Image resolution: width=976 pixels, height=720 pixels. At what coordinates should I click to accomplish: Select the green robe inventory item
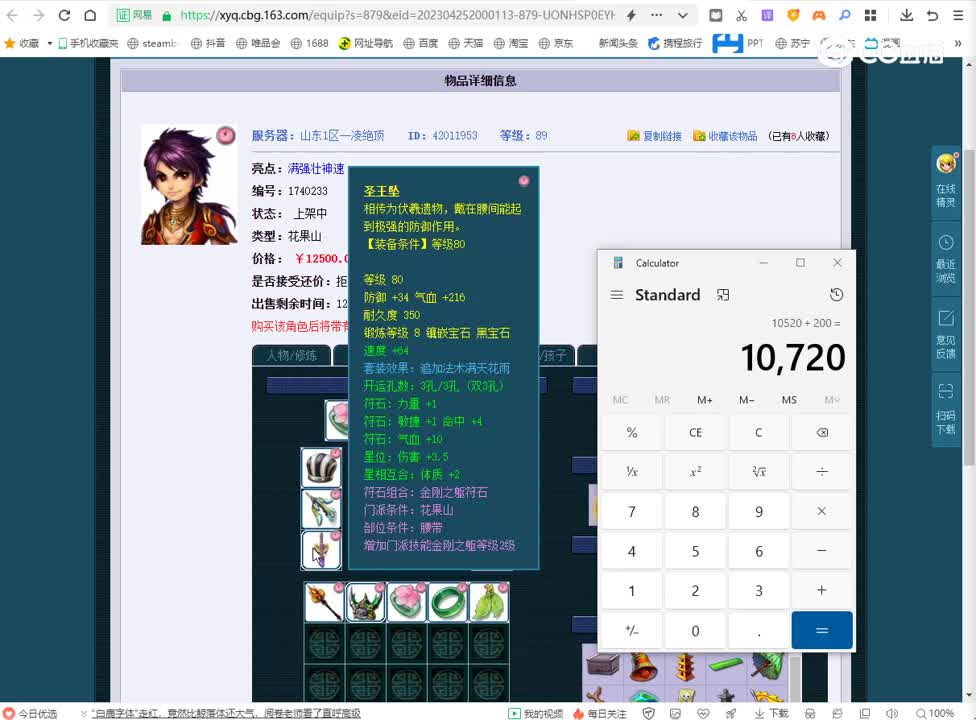click(489, 602)
